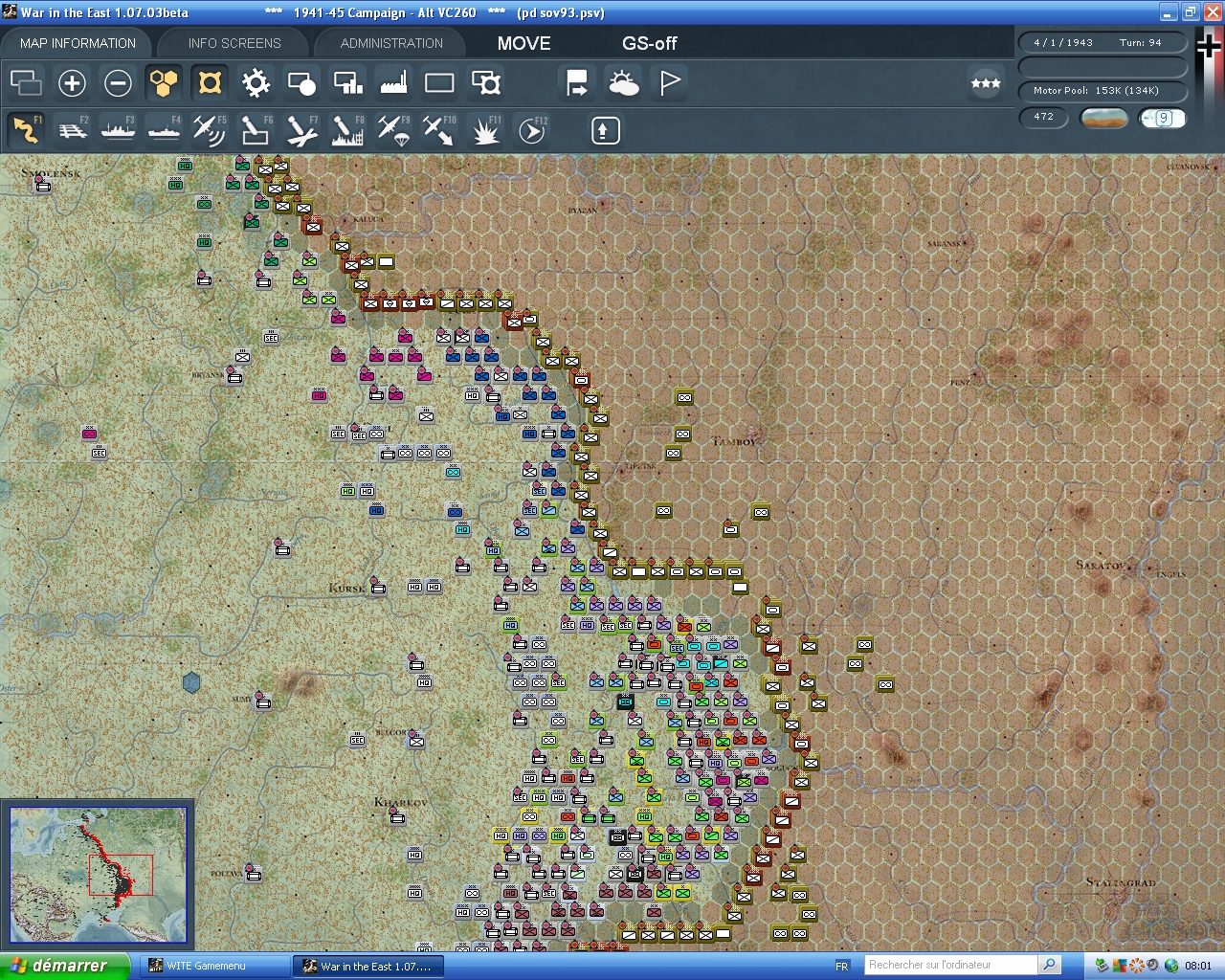Viewport: 1225px width, 980px height.
Task: Click the FR language indicator
Action: pos(842,966)
